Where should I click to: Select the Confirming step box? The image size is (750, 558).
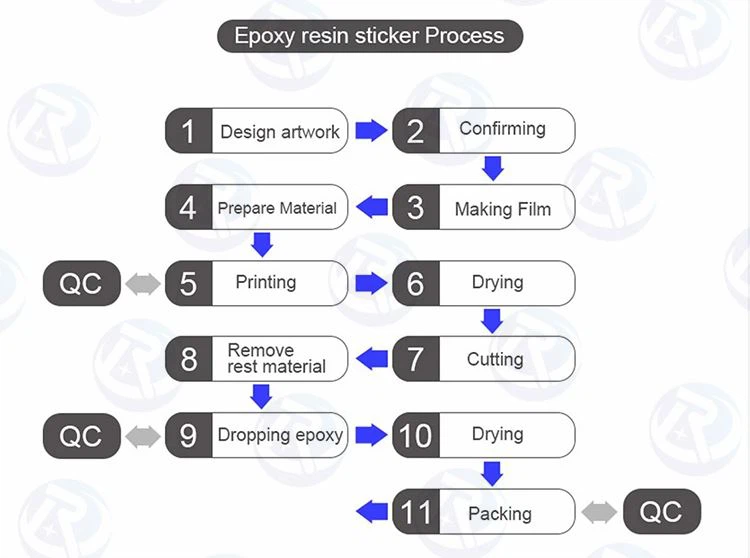484,130
